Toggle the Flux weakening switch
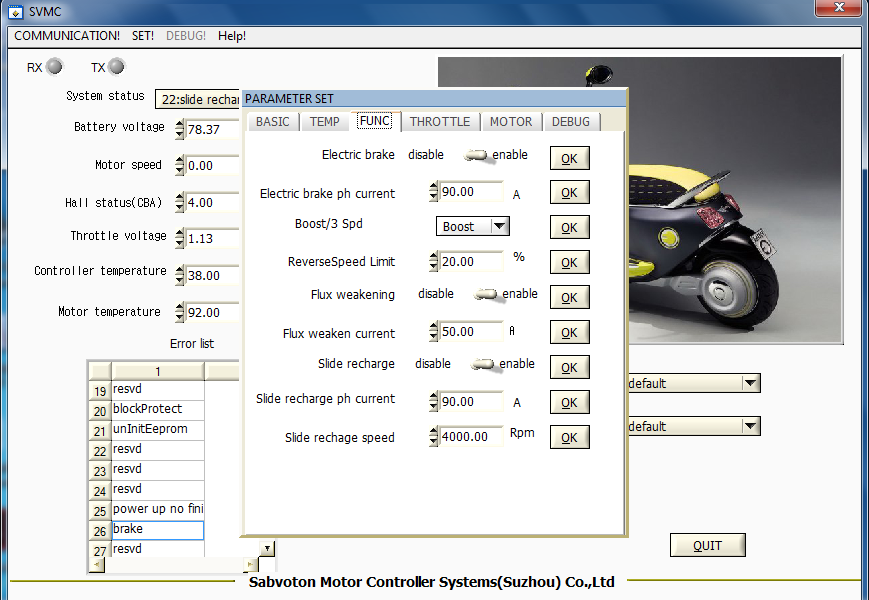Screen dimensions: 869x600 pos(487,295)
